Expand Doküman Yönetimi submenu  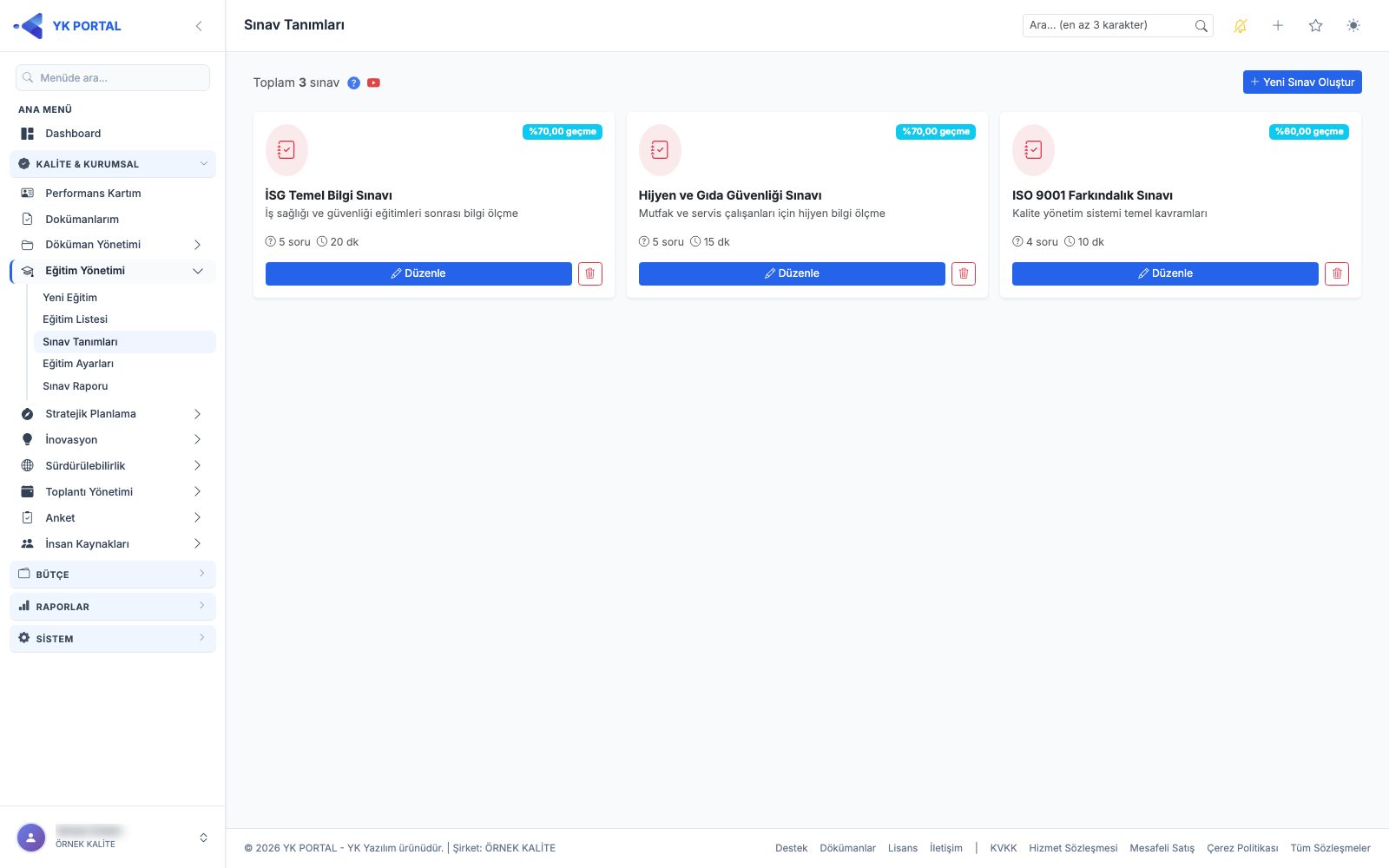coord(113,245)
